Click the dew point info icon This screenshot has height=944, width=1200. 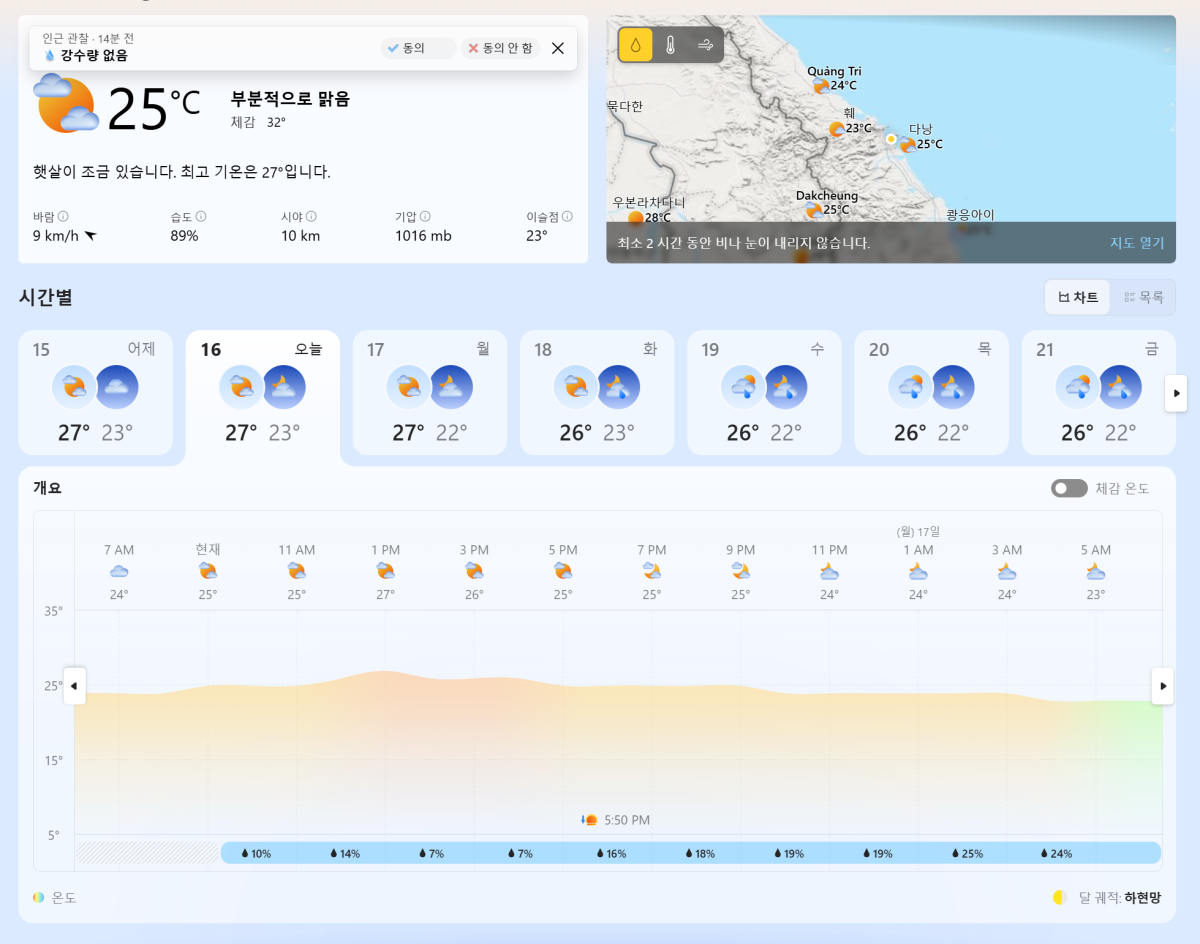(567, 216)
